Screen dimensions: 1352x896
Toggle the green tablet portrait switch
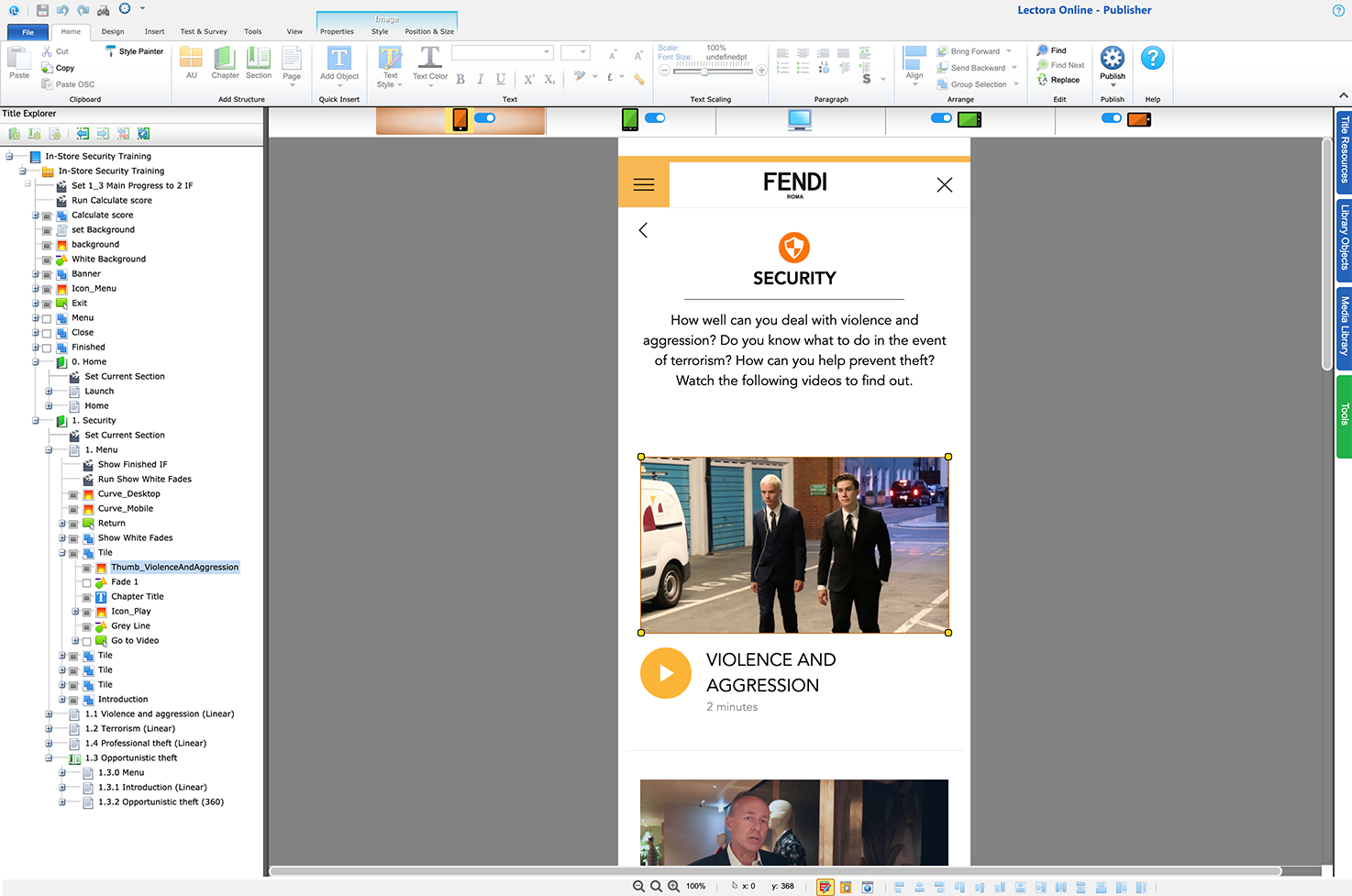(655, 118)
